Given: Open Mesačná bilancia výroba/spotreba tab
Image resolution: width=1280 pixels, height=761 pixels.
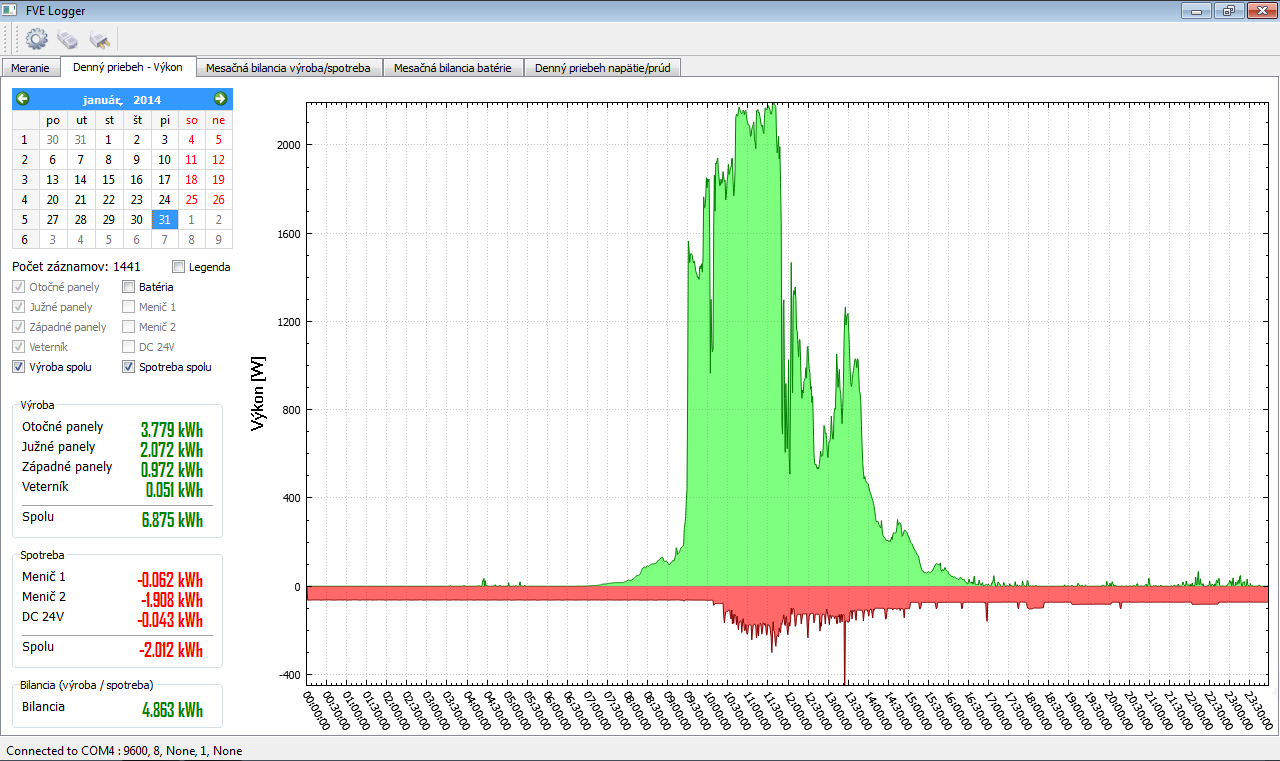Looking at the screenshot, I should pyautogui.click(x=288, y=68).
